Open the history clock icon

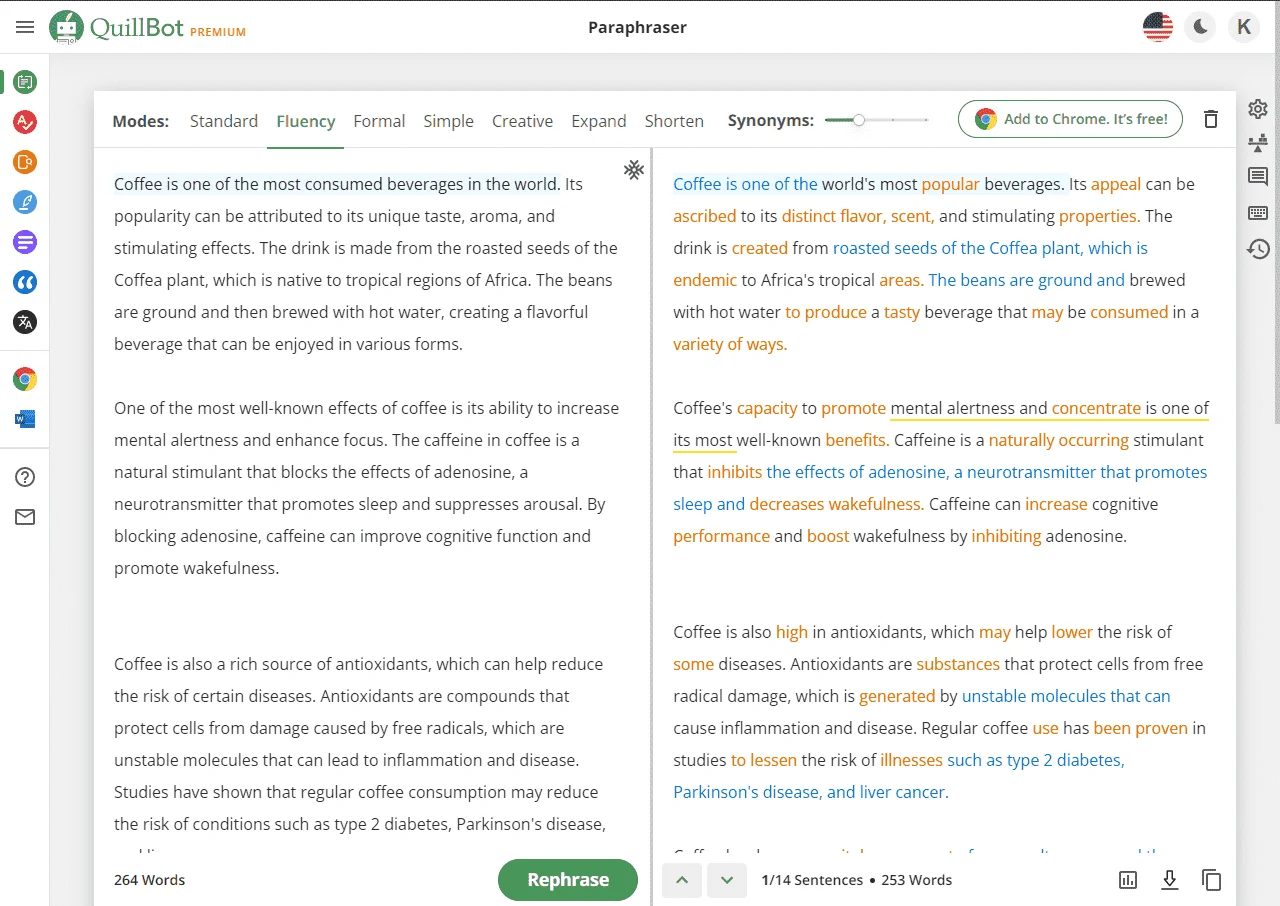point(1258,248)
